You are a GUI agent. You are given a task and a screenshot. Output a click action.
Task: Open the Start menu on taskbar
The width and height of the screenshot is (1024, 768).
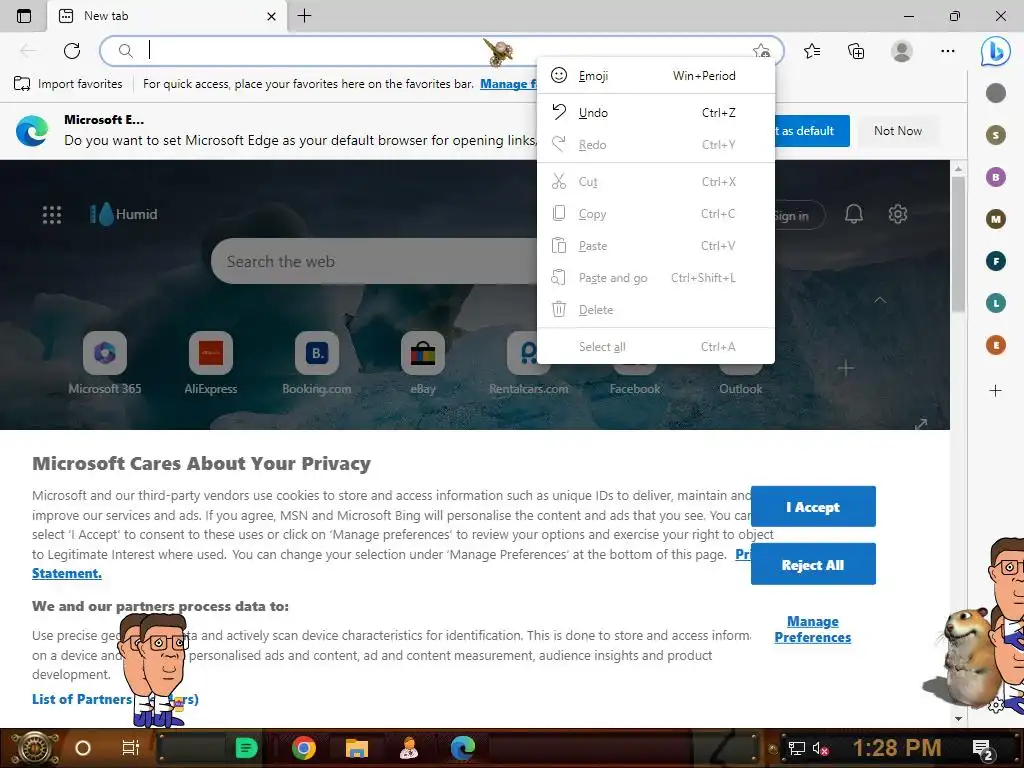coord(34,748)
